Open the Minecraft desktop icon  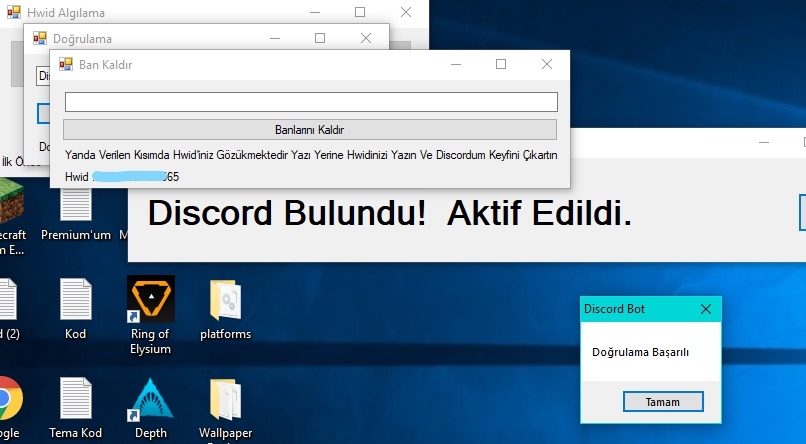(11, 216)
